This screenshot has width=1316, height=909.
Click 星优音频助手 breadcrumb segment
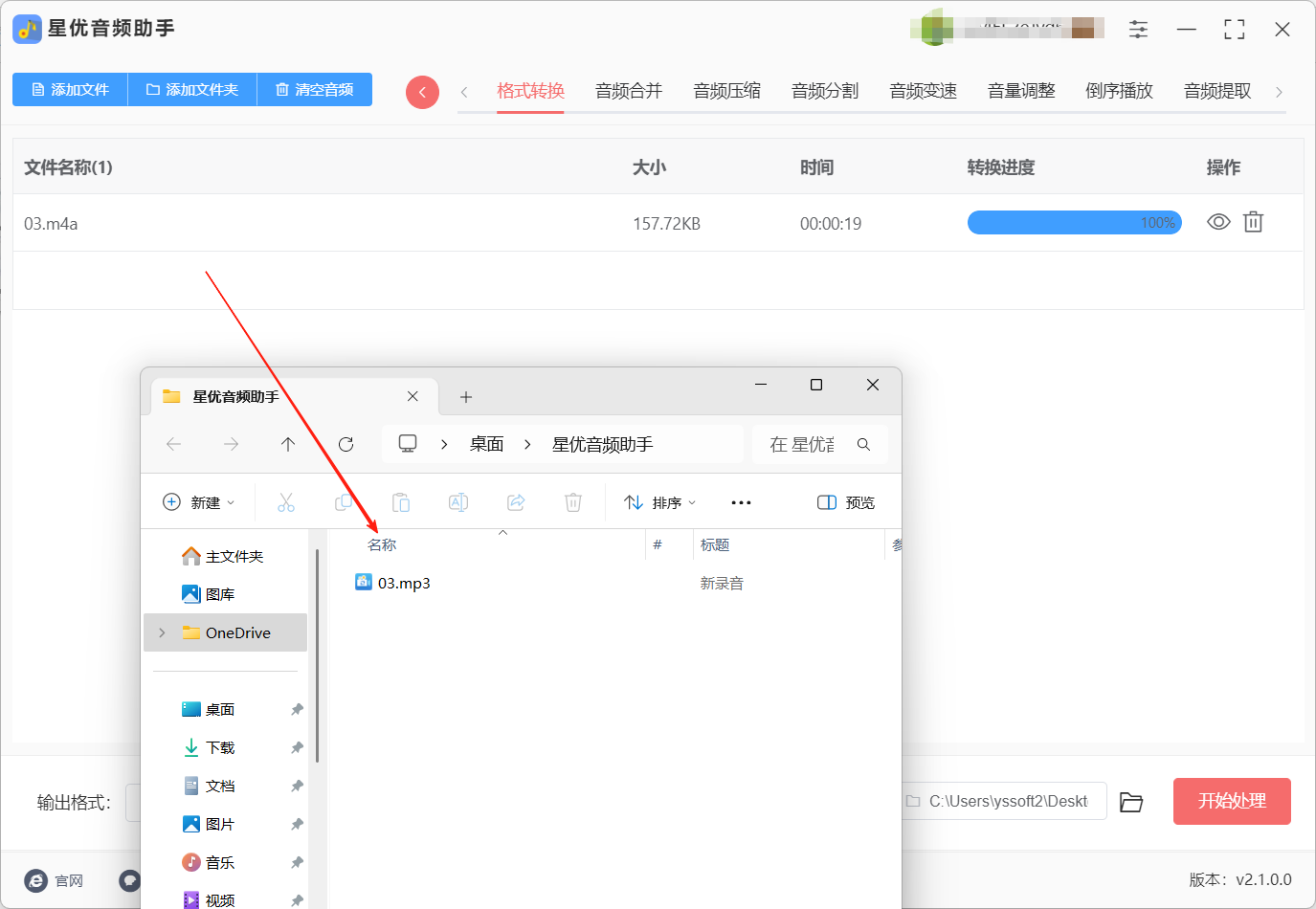click(x=603, y=444)
